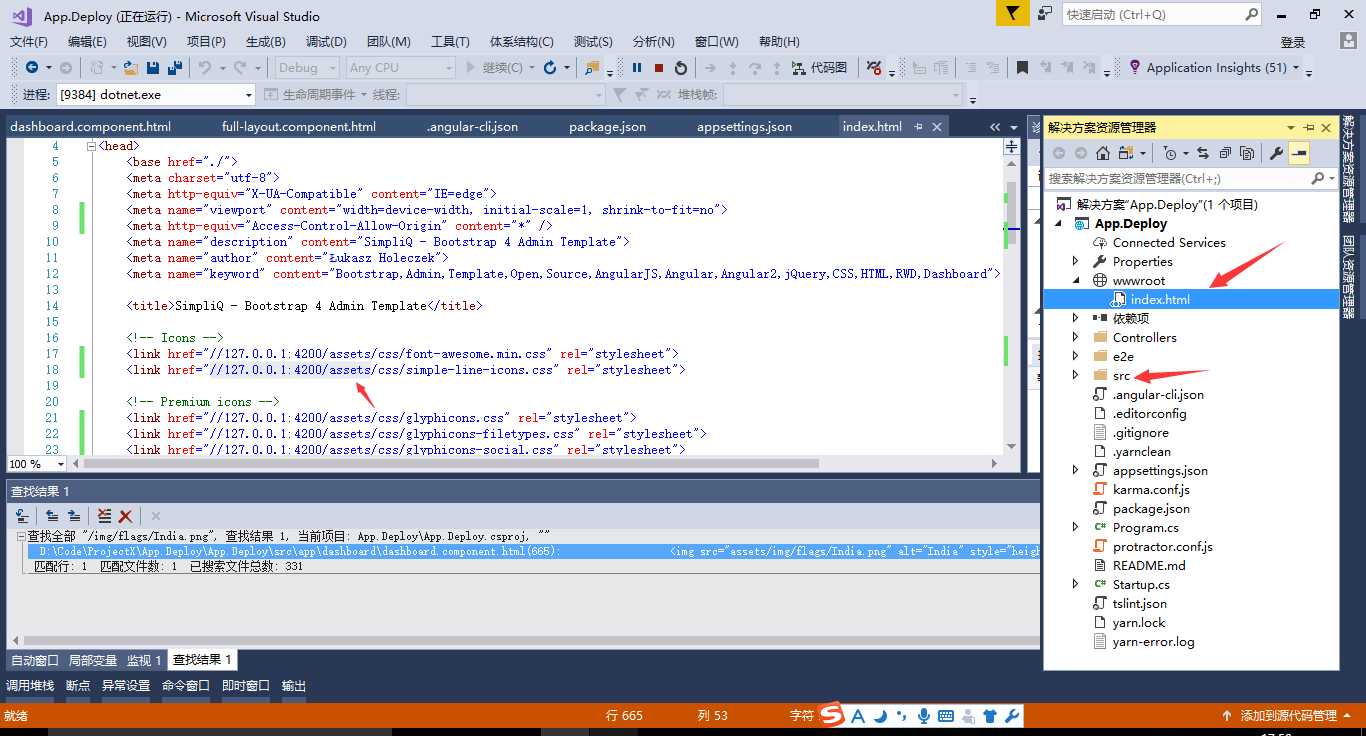Image resolution: width=1366 pixels, height=736 pixels.
Task: Open the 文件(F) menu
Action: pos(29,41)
